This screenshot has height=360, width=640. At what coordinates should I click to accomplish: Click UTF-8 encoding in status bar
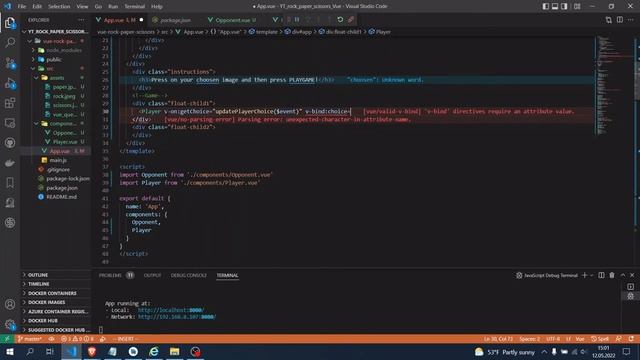(x=553, y=339)
